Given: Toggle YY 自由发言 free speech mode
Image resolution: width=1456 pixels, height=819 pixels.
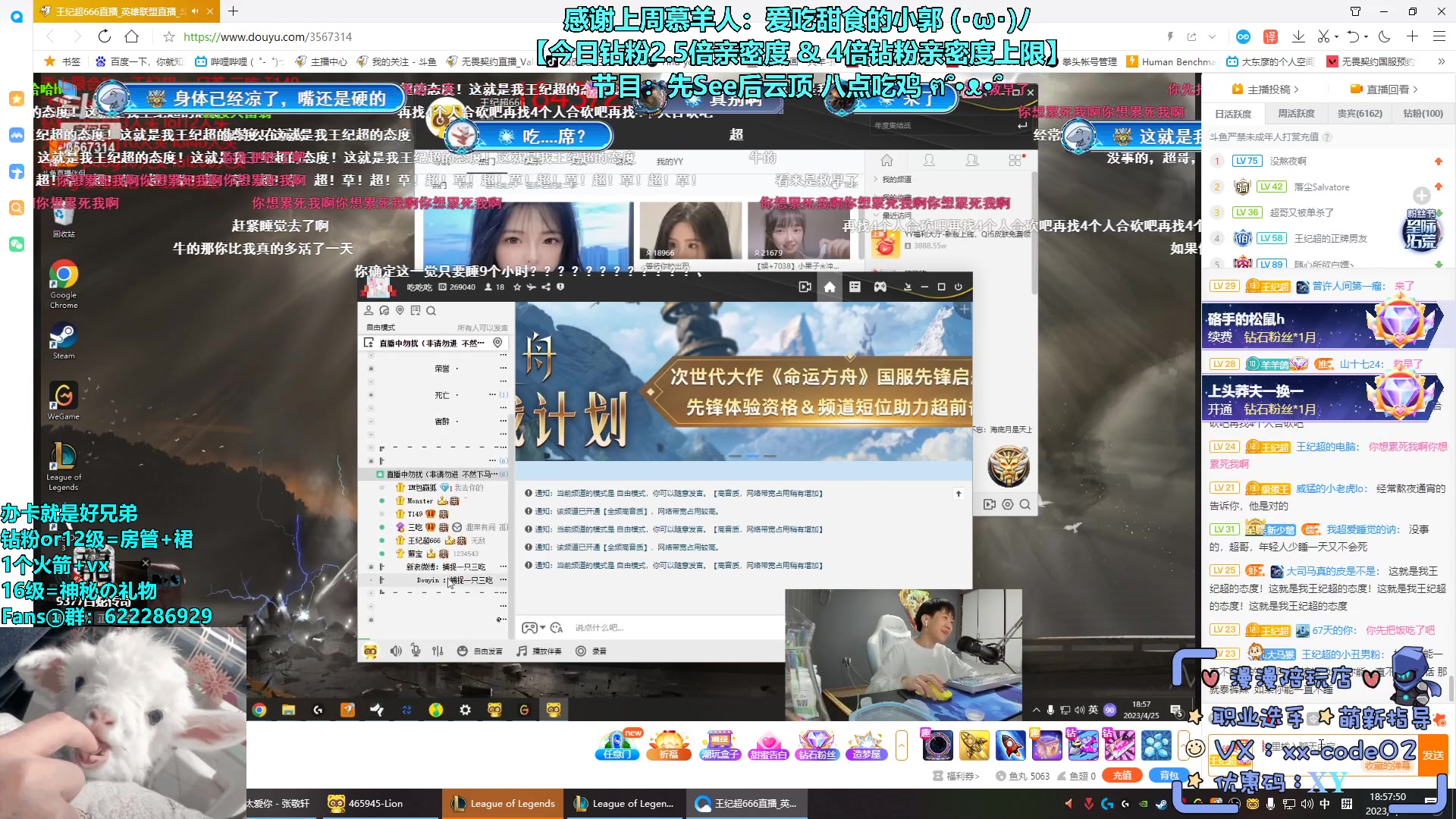Looking at the screenshot, I should [480, 651].
